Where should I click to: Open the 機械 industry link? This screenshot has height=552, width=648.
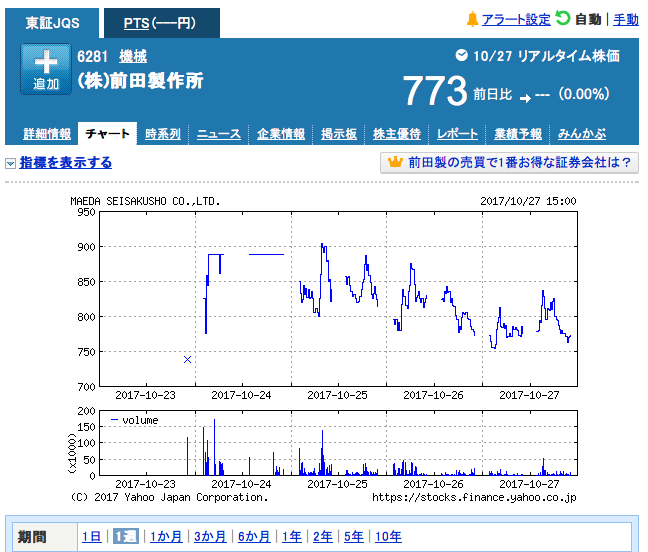(133, 56)
